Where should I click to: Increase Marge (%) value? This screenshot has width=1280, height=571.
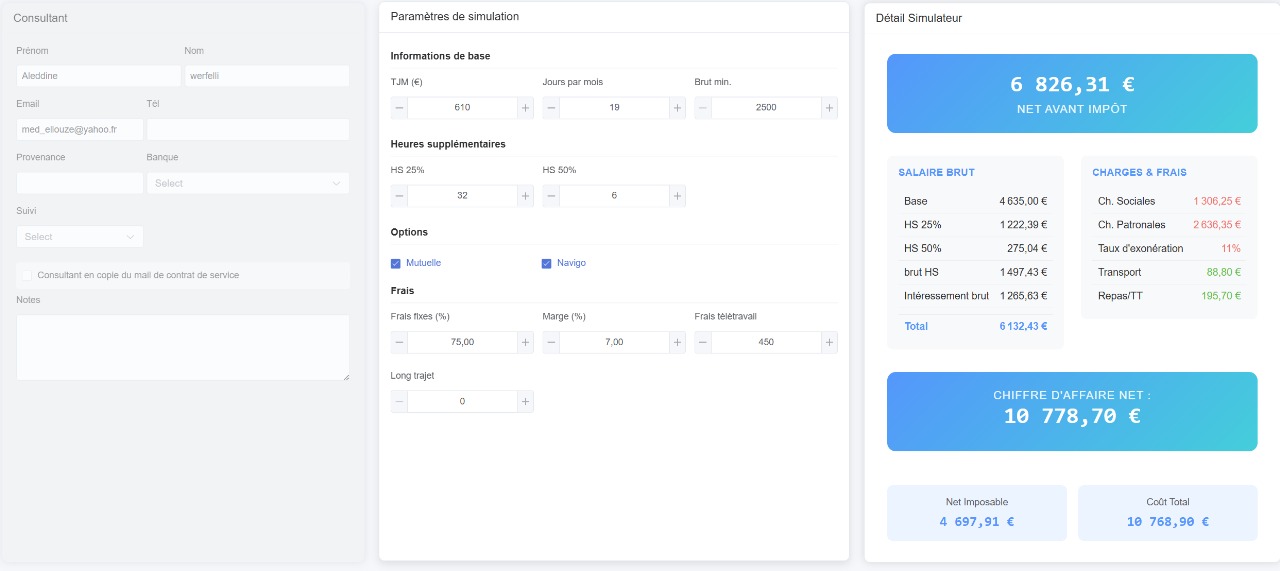(677, 342)
